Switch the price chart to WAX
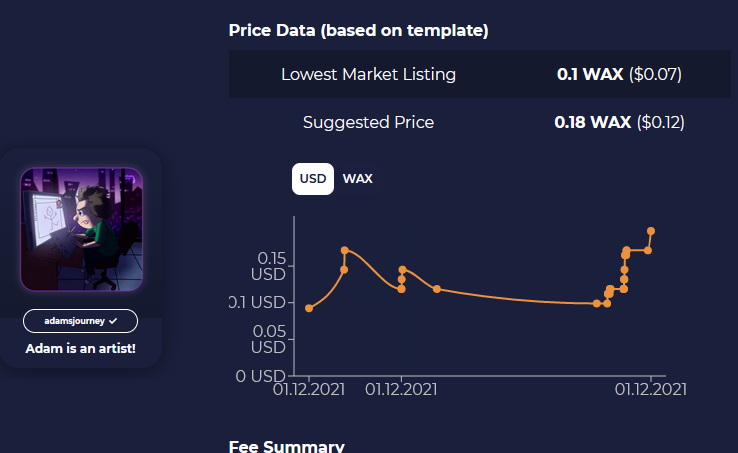The width and height of the screenshot is (738, 453). (x=358, y=179)
